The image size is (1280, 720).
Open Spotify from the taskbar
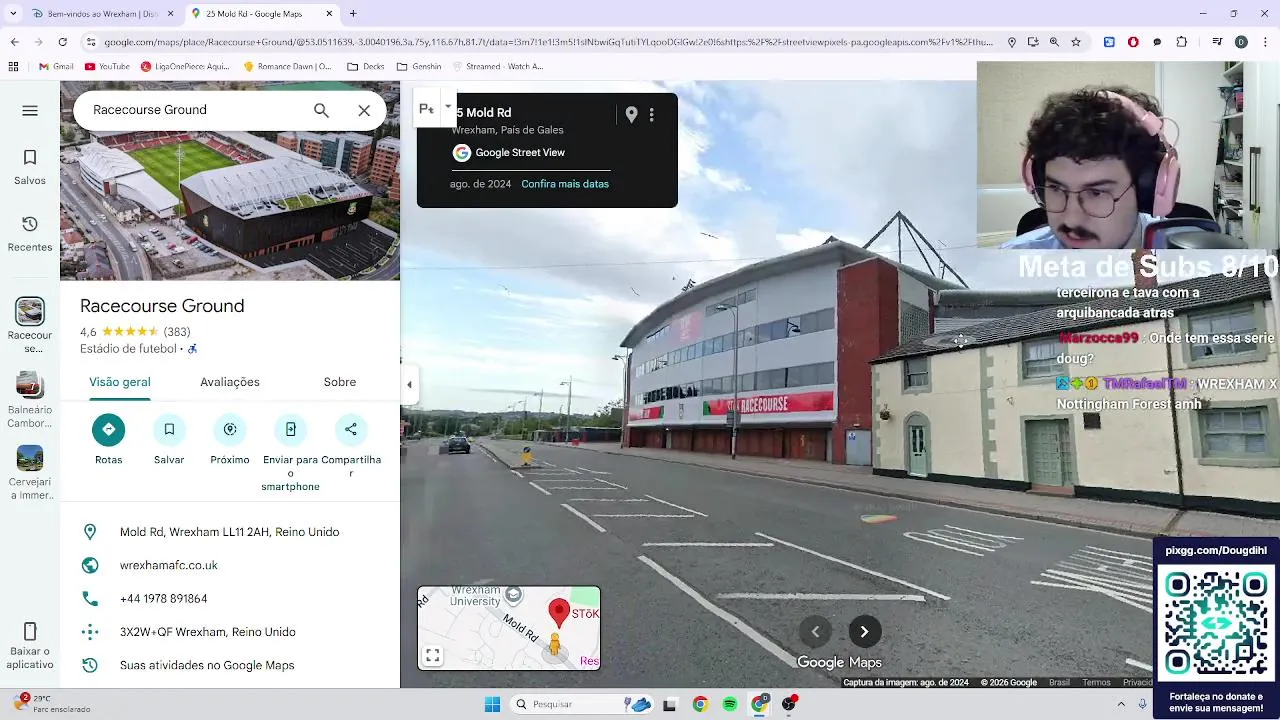pos(730,705)
